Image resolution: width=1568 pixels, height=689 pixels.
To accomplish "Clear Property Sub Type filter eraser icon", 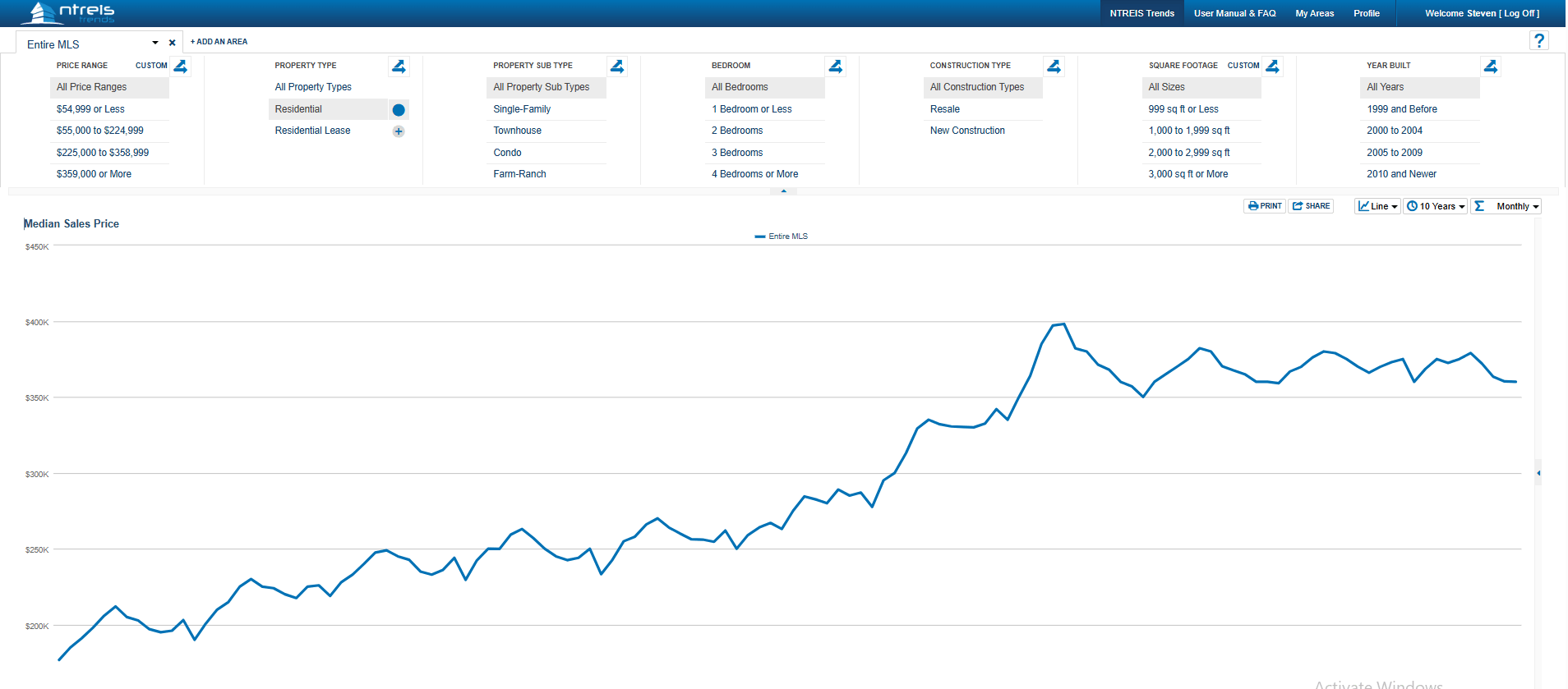I will click(617, 67).
